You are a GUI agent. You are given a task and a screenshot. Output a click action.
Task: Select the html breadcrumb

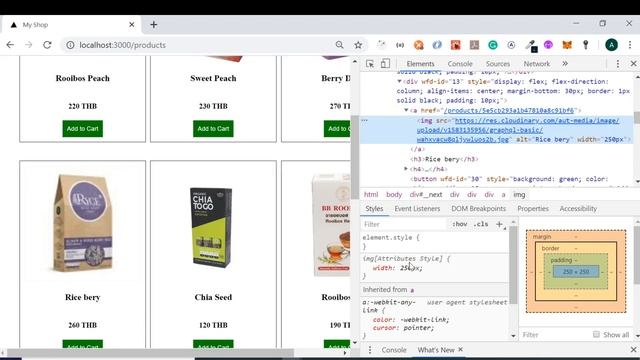point(371,195)
